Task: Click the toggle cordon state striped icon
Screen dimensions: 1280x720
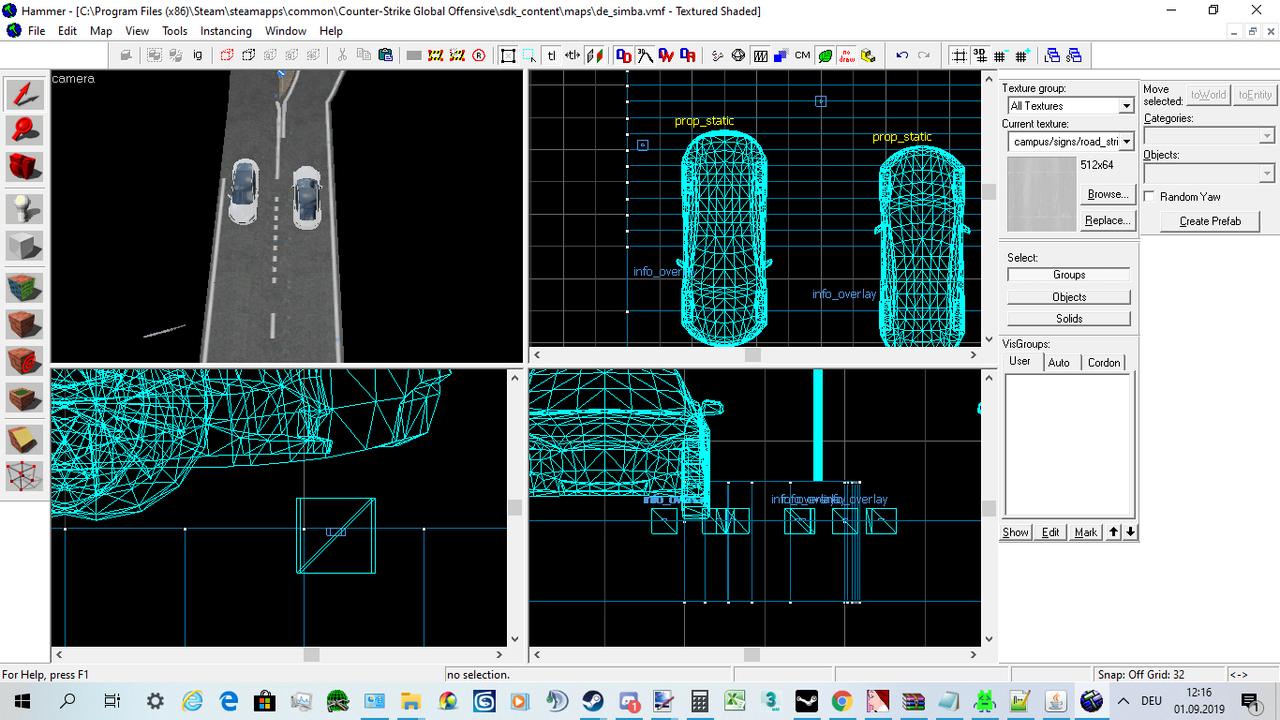Action: pos(435,56)
